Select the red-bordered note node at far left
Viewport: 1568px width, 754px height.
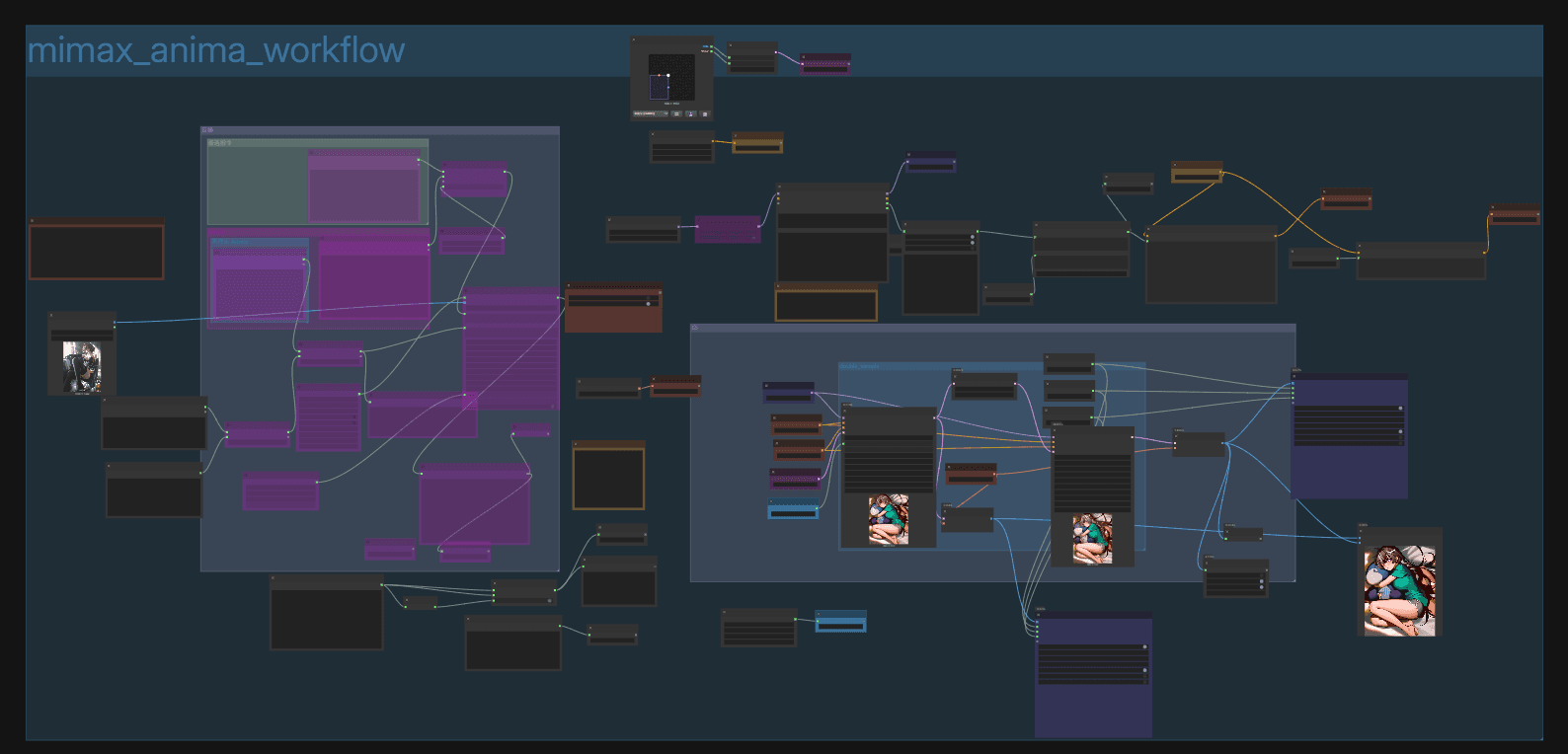97,250
